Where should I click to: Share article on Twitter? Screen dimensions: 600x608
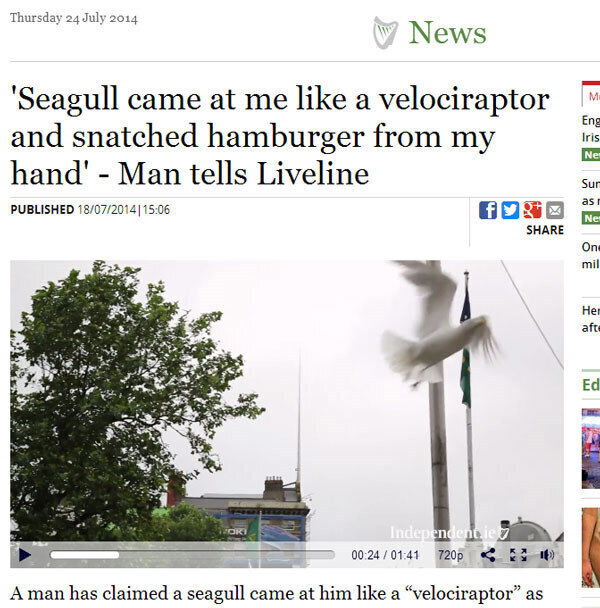click(510, 210)
